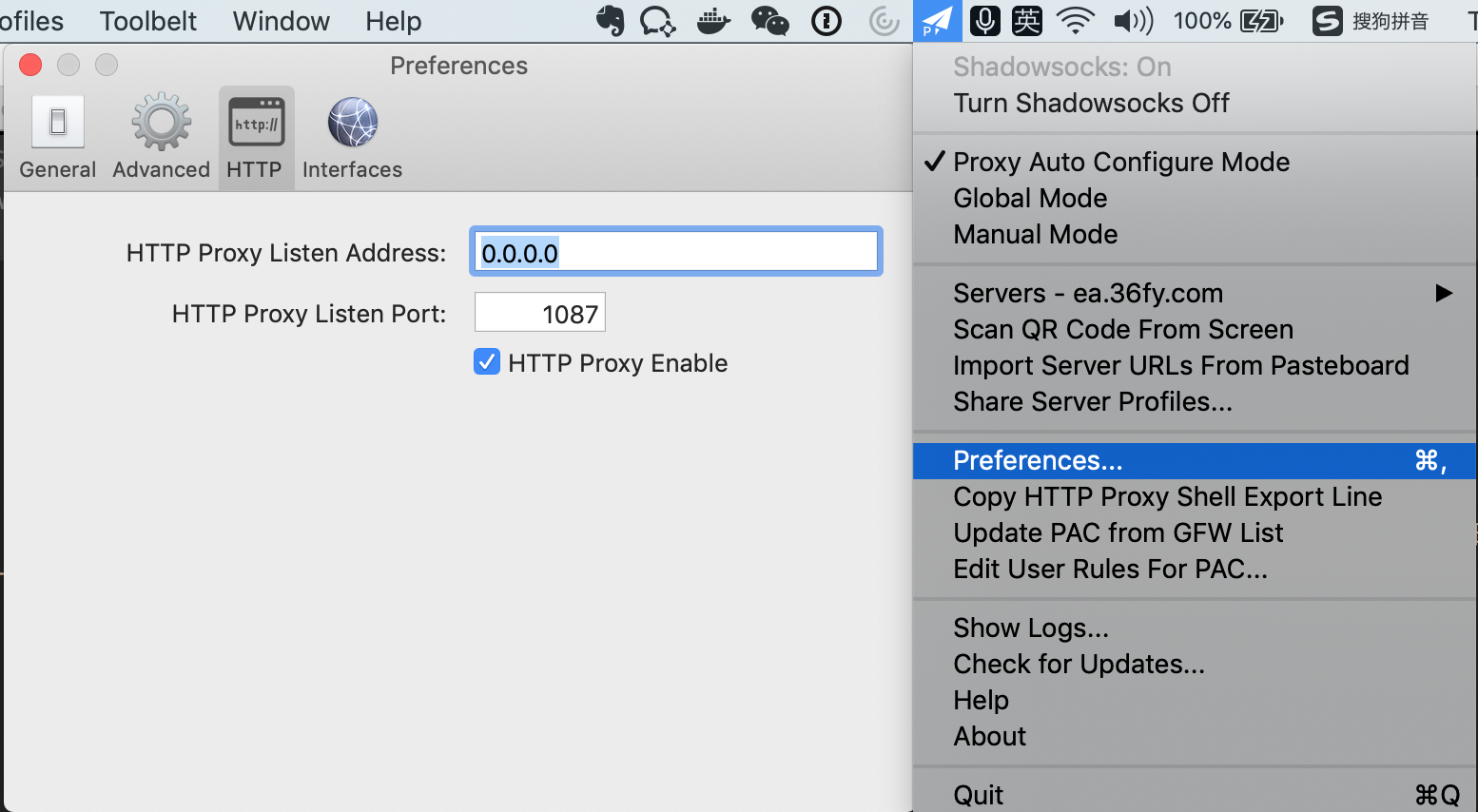Click the WeChat menu bar icon

tap(769, 21)
